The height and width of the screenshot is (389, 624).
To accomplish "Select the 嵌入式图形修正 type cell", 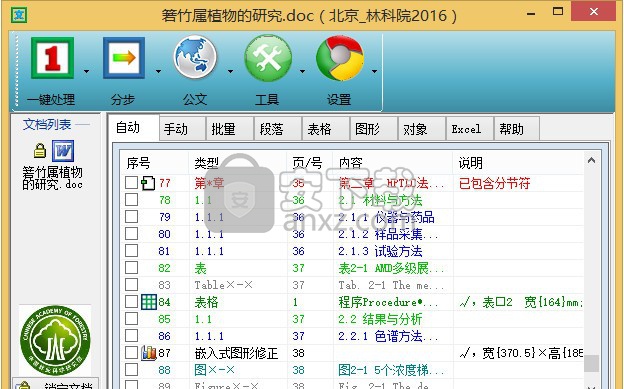I will pyautogui.click(x=236, y=353).
